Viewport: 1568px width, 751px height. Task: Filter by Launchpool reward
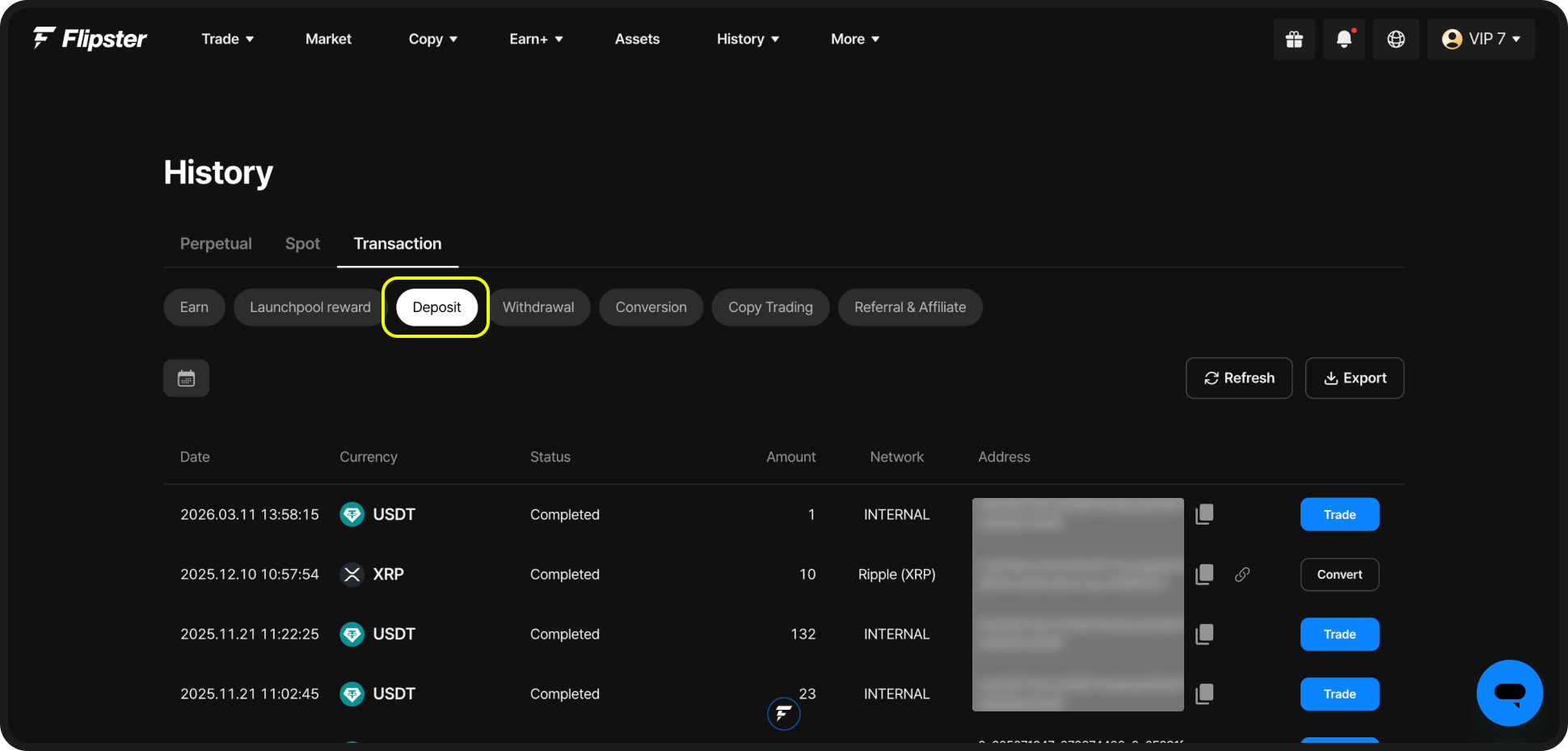coord(310,307)
